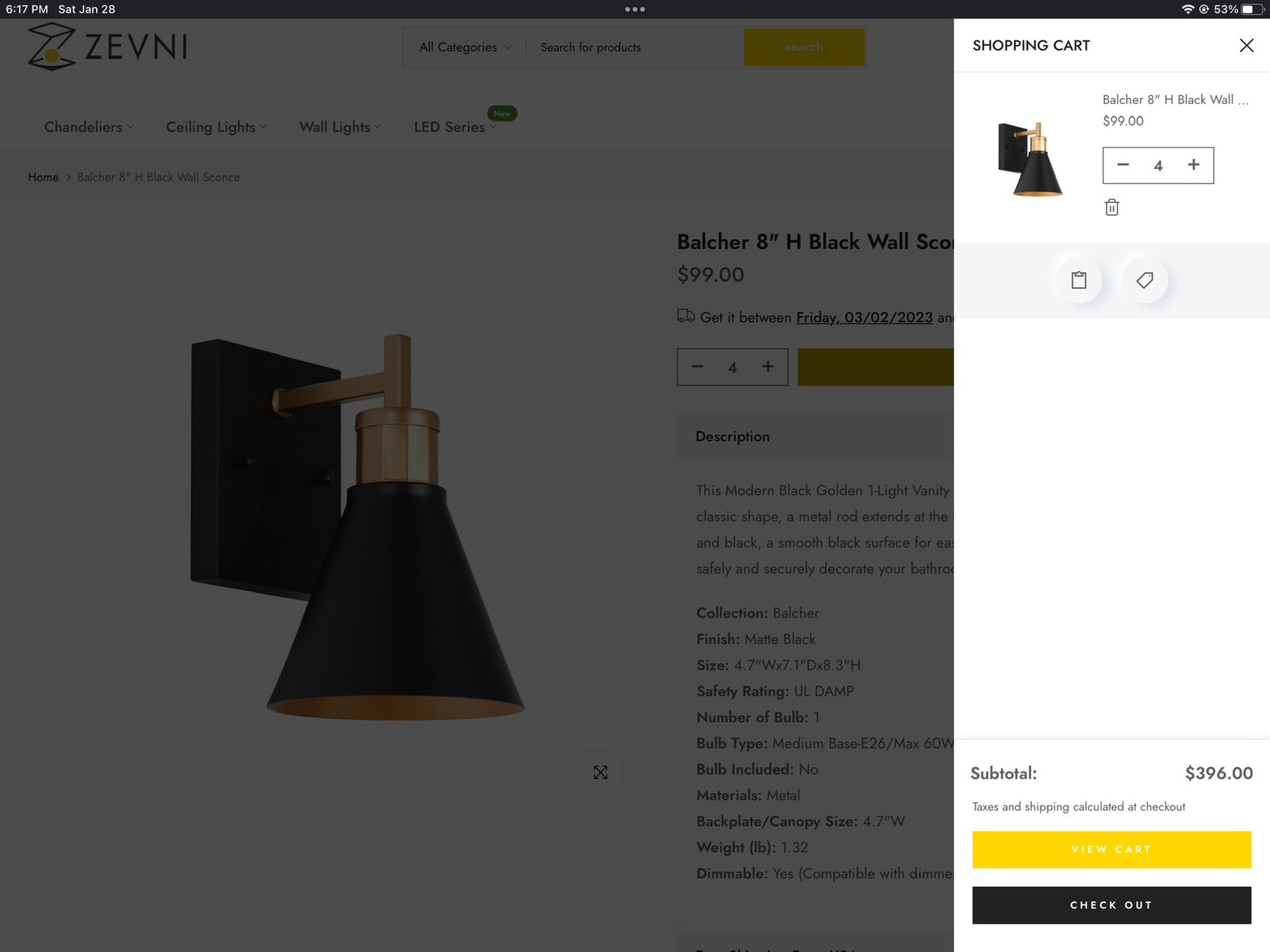Screen dimensions: 1270x952
Task: Click the Zevni logo
Action: (108, 46)
